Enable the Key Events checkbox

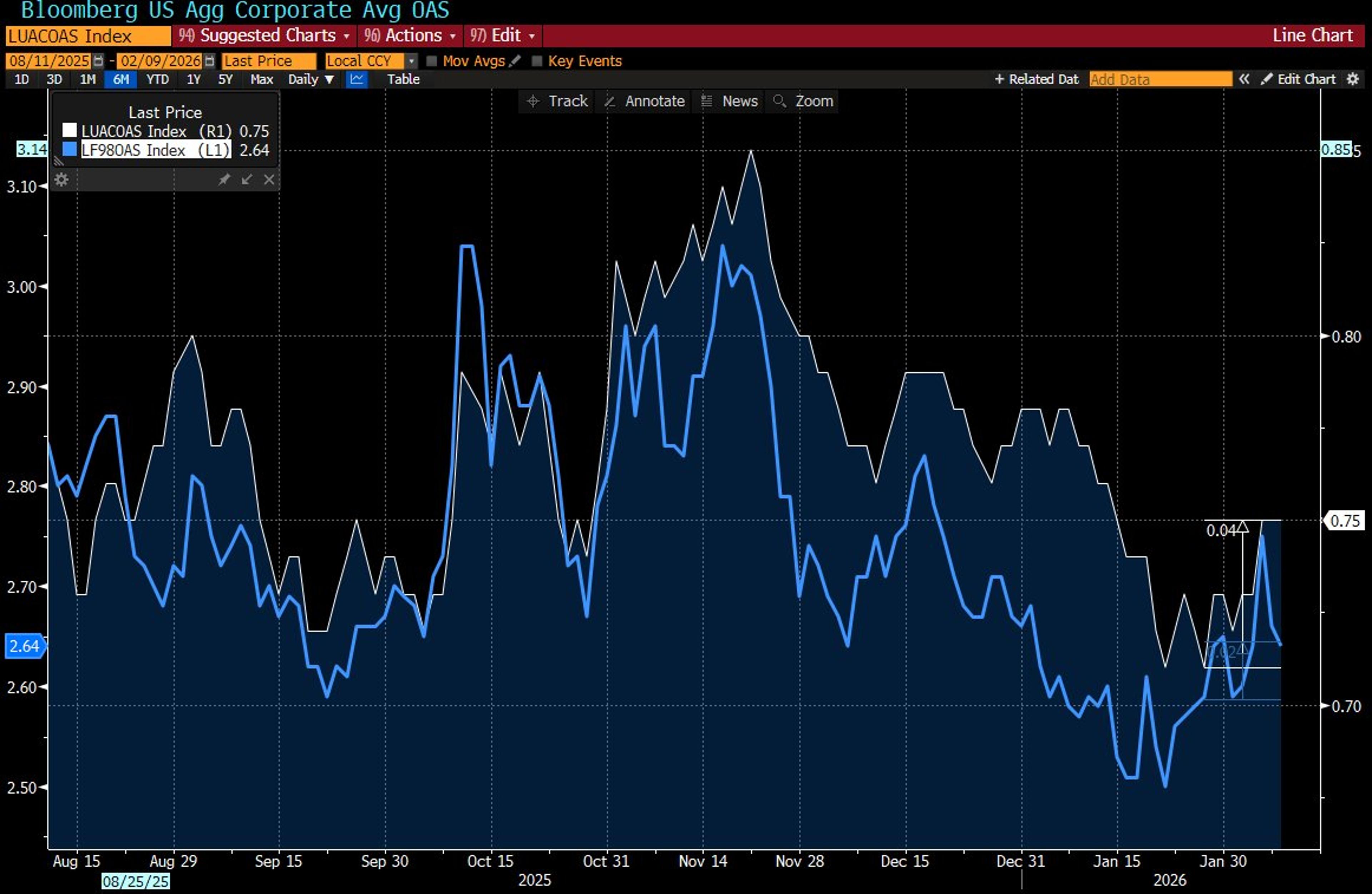coord(537,60)
